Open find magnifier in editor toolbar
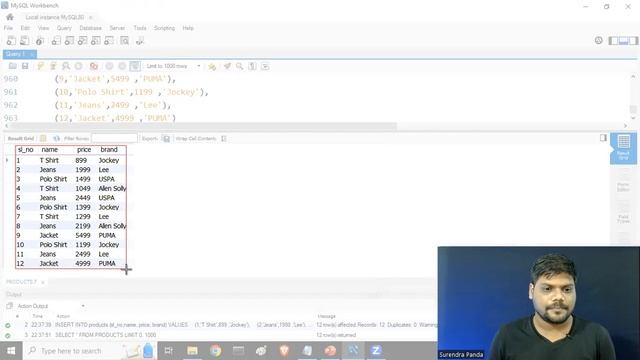This screenshot has width=640, height=360. (240, 66)
